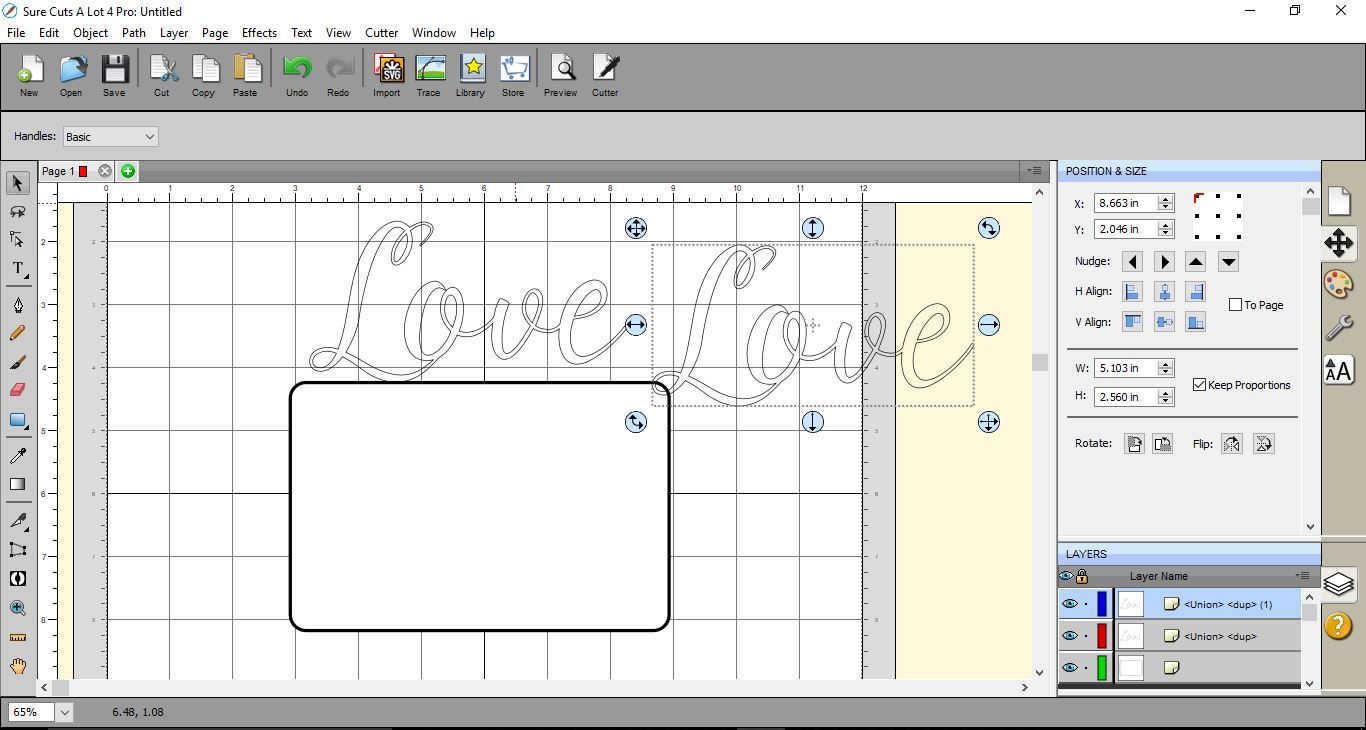Copy the selection using Copy icon
Image resolution: width=1366 pixels, height=730 pixels.
click(x=204, y=75)
